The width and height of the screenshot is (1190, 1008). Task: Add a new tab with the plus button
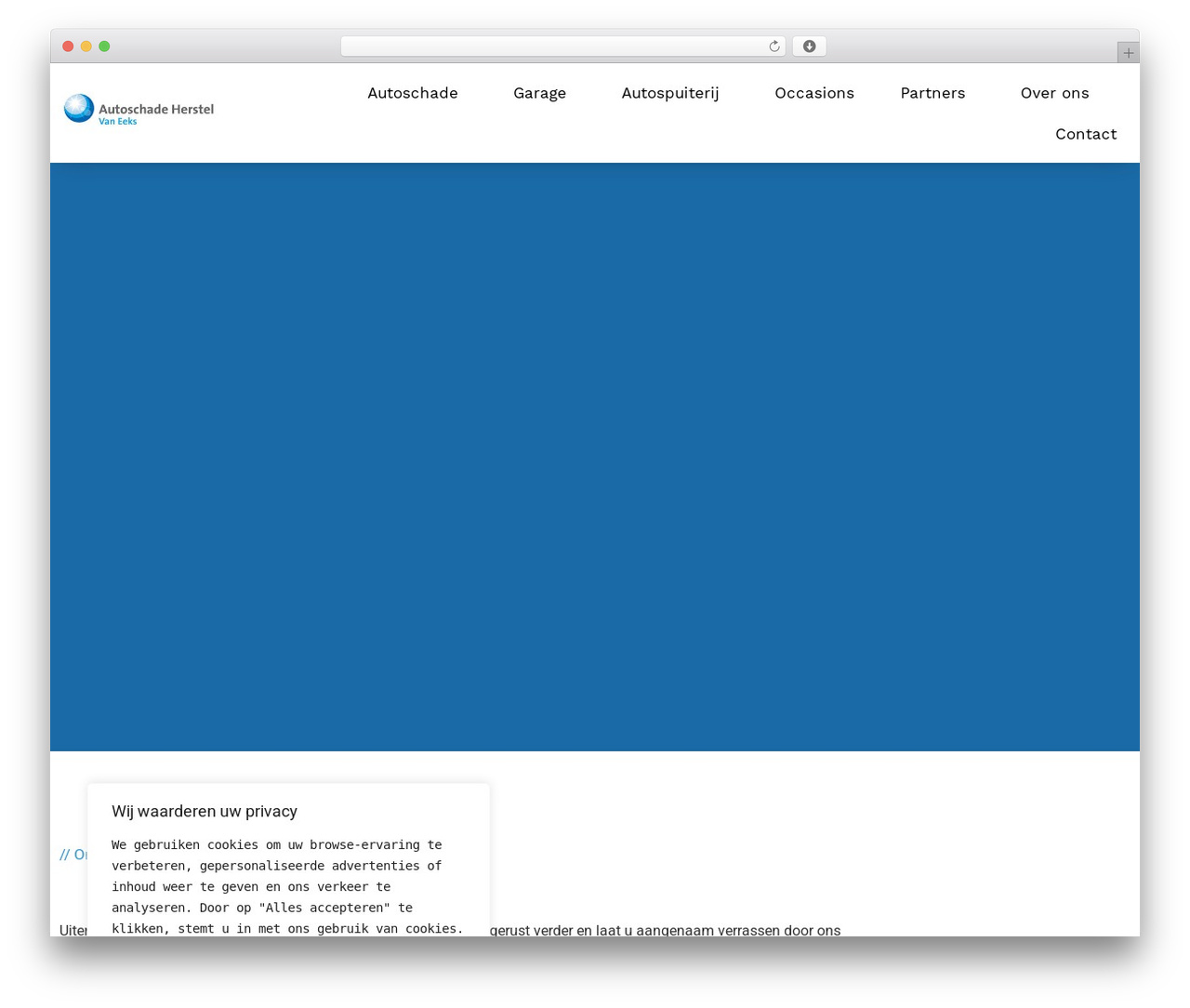pos(1128,53)
